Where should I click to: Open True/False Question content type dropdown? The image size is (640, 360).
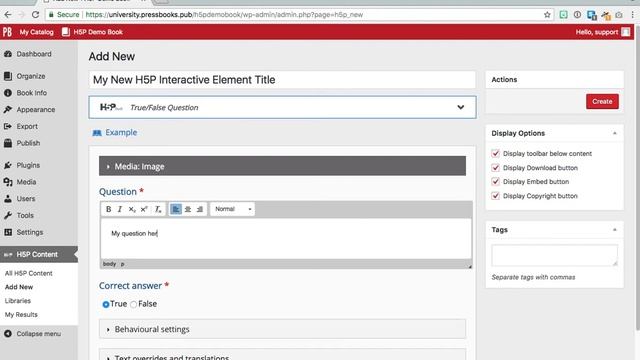282,107
